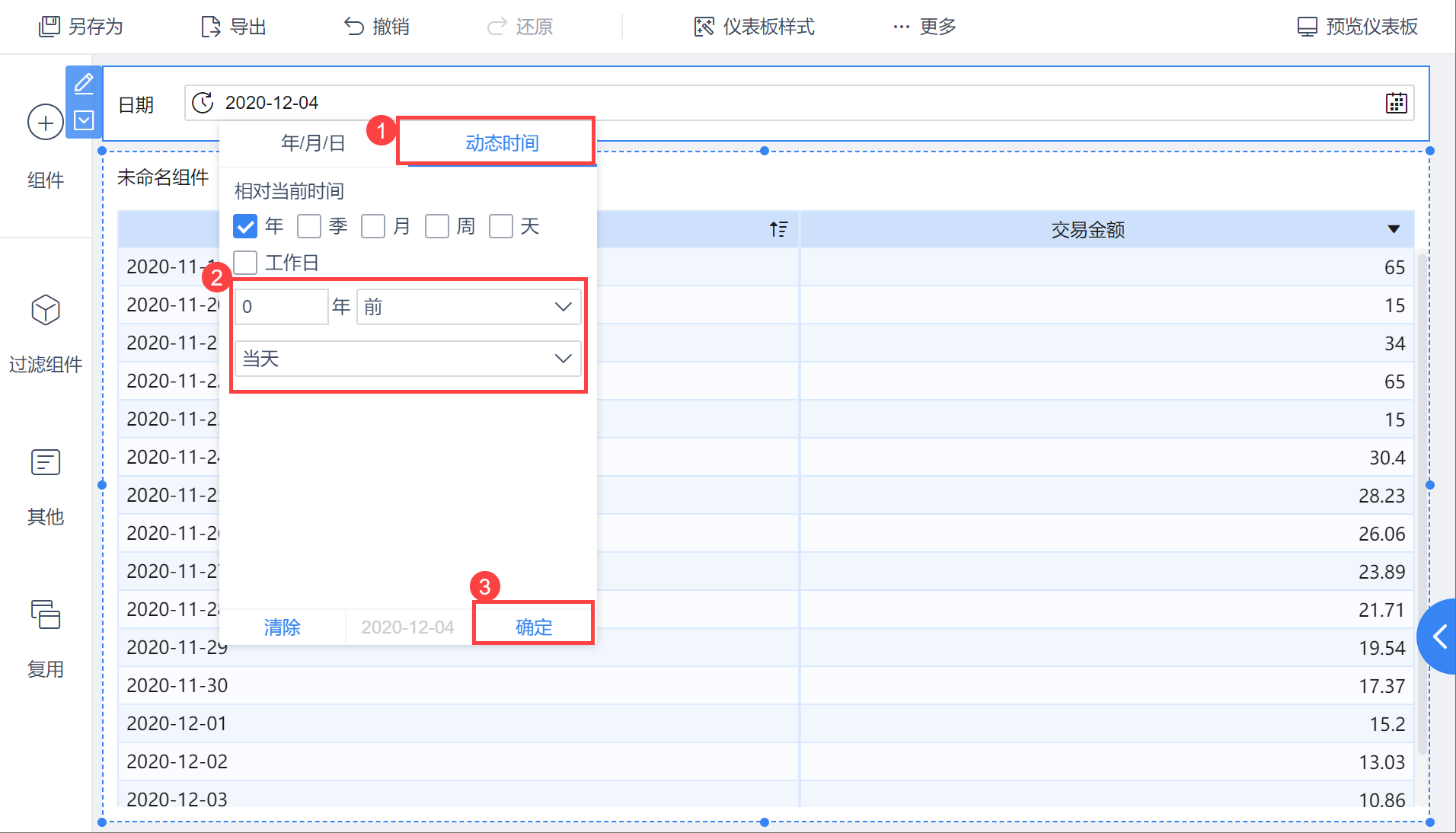Click the plus circle add component icon
Screen dimensions: 1456x833
click(x=46, y=122)
